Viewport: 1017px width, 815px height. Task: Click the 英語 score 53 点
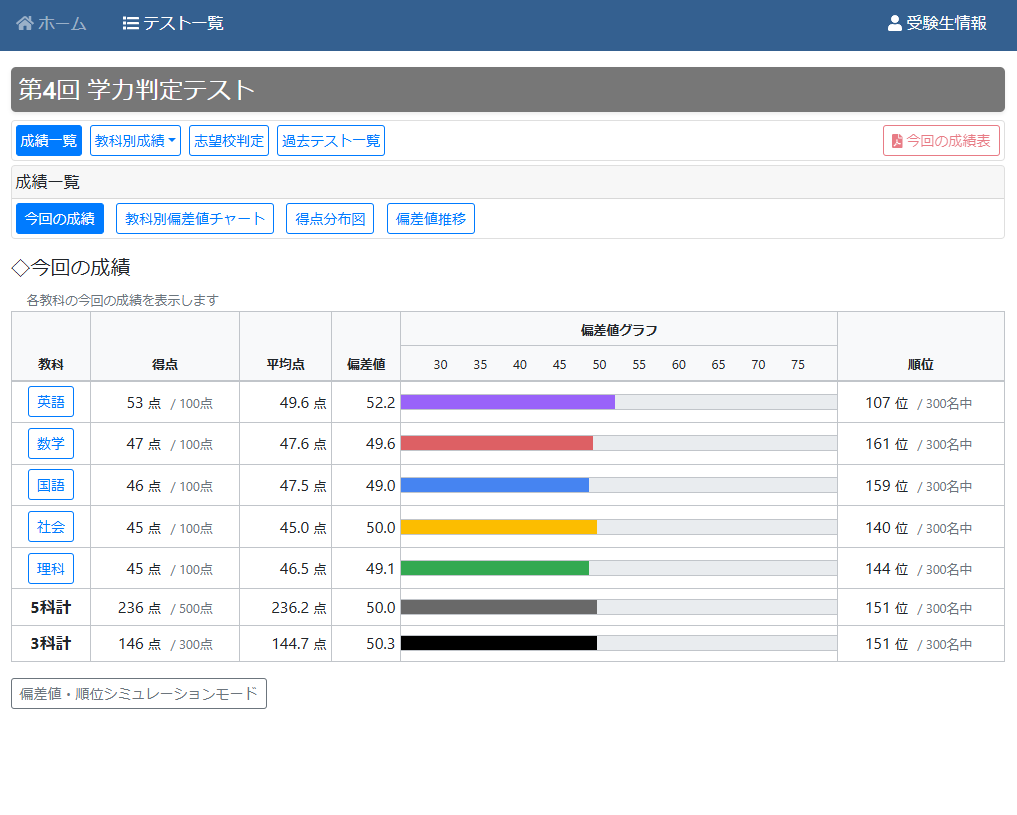pos(144,403)
